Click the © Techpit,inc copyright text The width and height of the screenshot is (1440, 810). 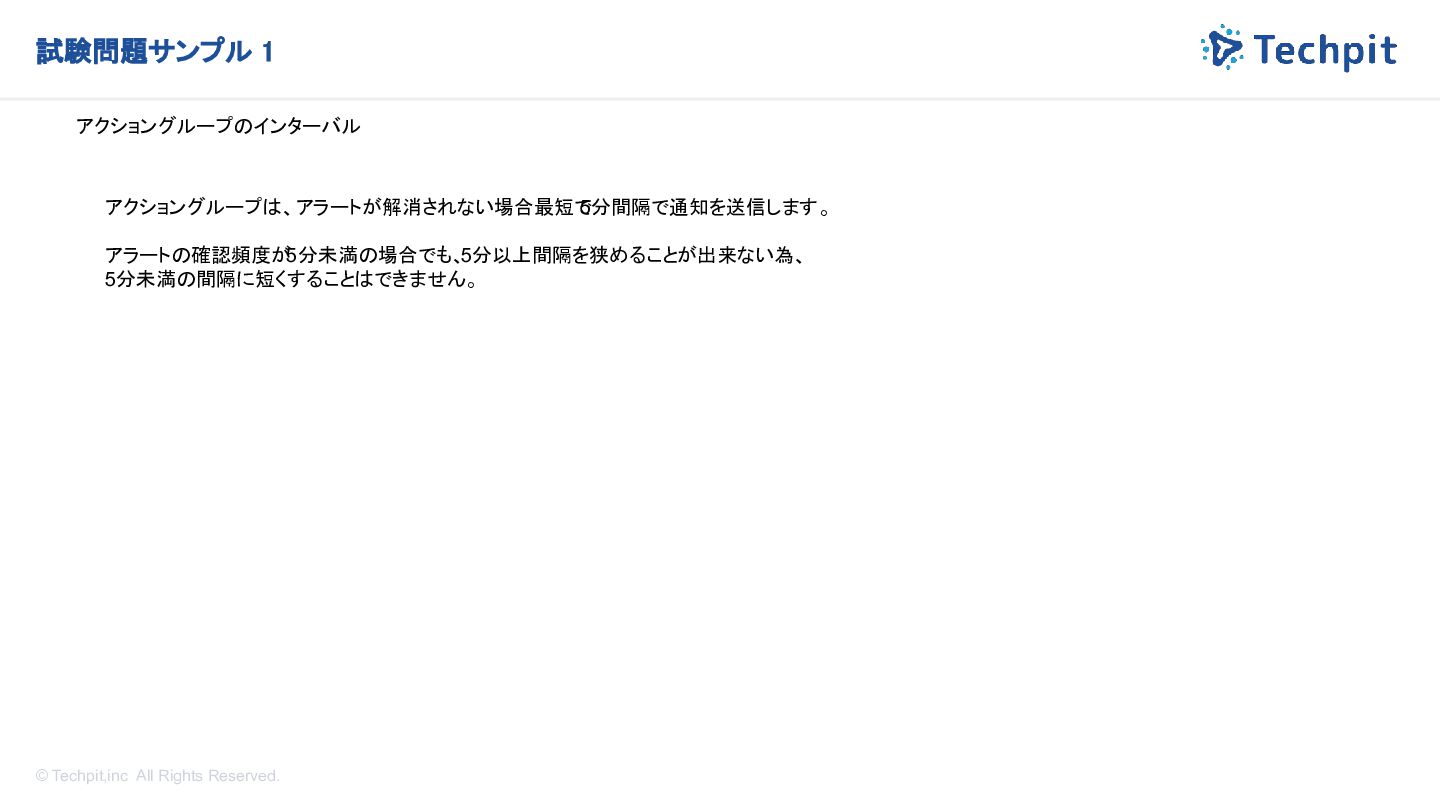coord(82,776)
